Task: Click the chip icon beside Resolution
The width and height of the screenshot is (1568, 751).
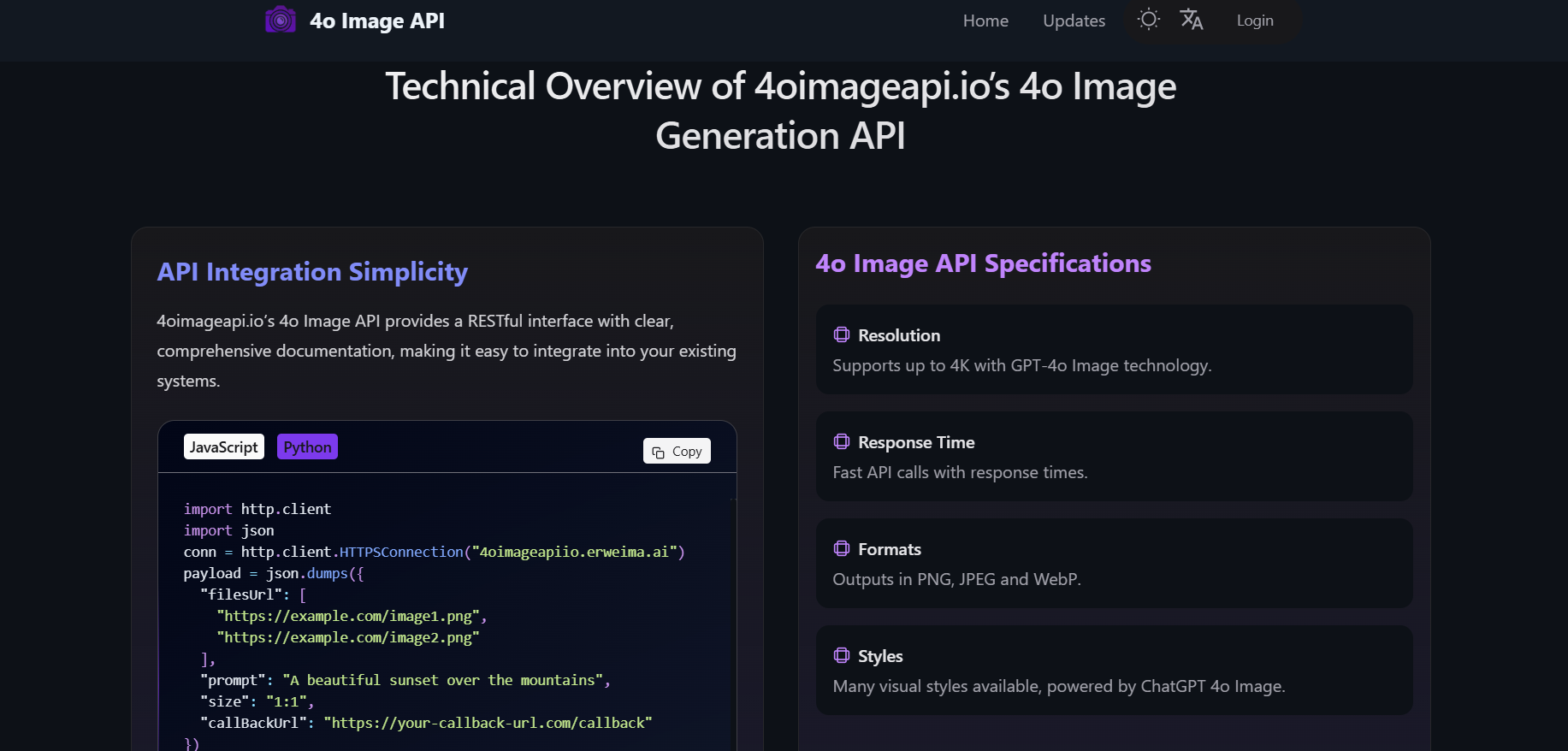Action: (842, 334)
